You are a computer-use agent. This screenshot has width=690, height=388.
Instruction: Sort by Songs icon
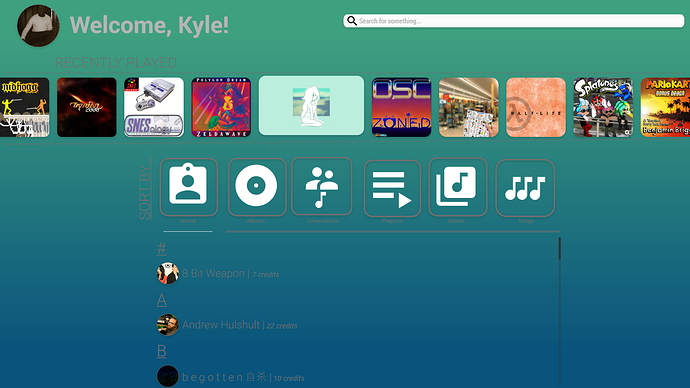coord(525,188)
